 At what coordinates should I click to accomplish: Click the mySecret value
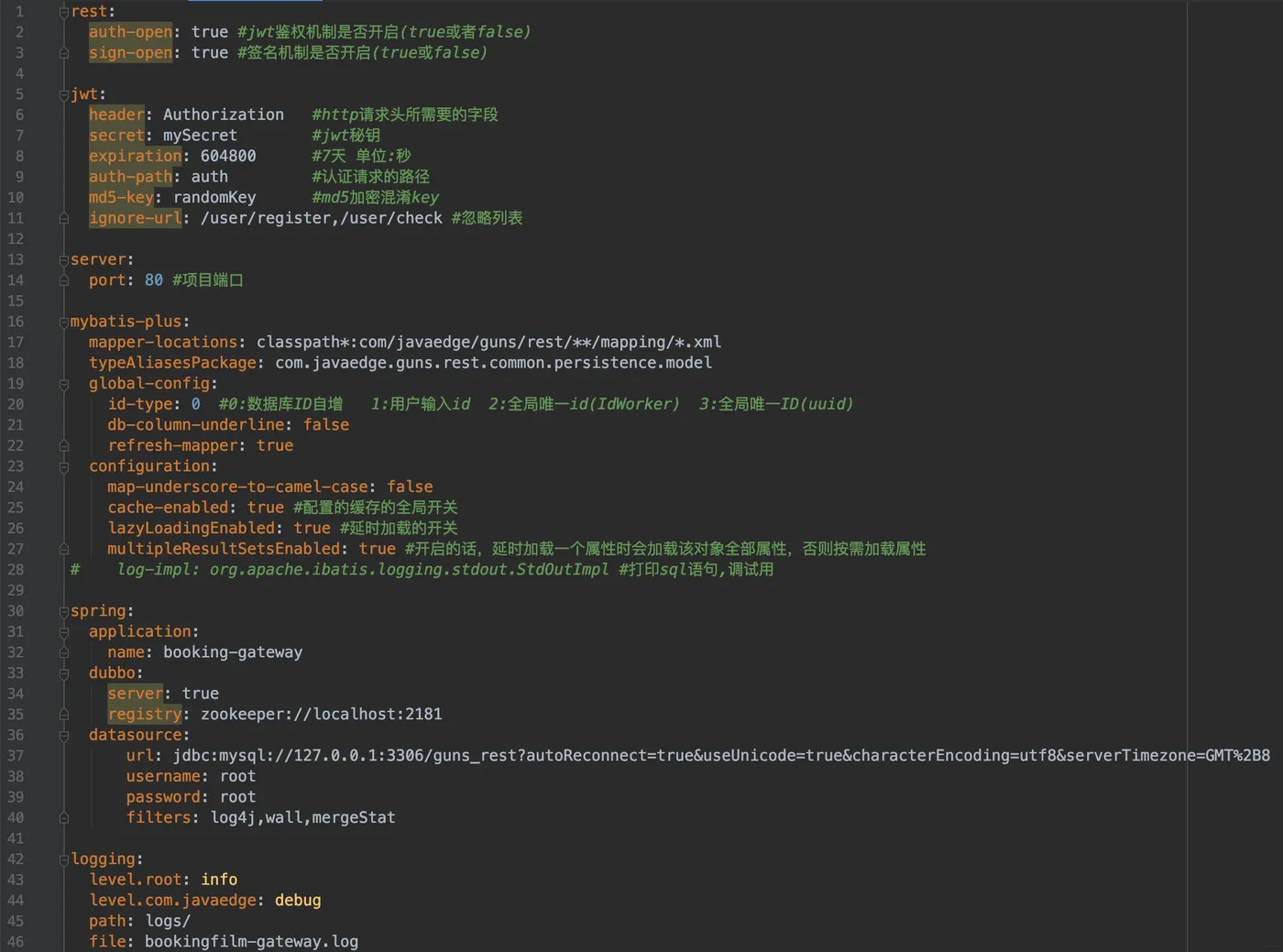(200, 136)
